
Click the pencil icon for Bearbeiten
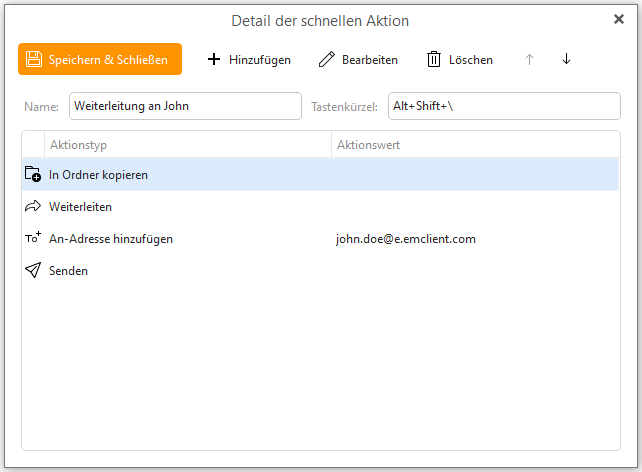(x=327, y=59)
